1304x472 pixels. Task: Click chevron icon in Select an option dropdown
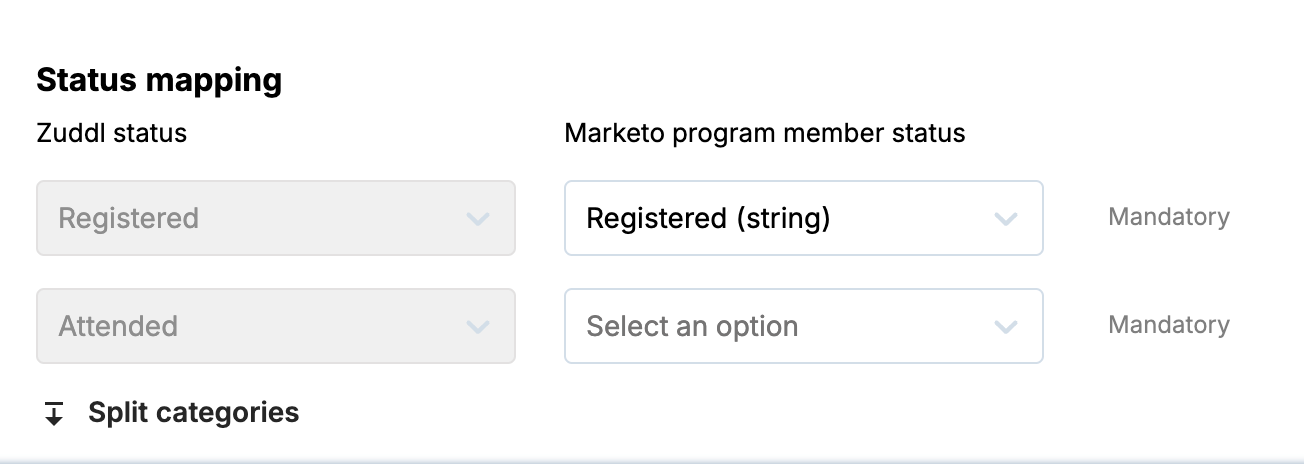coord(1005,327)
